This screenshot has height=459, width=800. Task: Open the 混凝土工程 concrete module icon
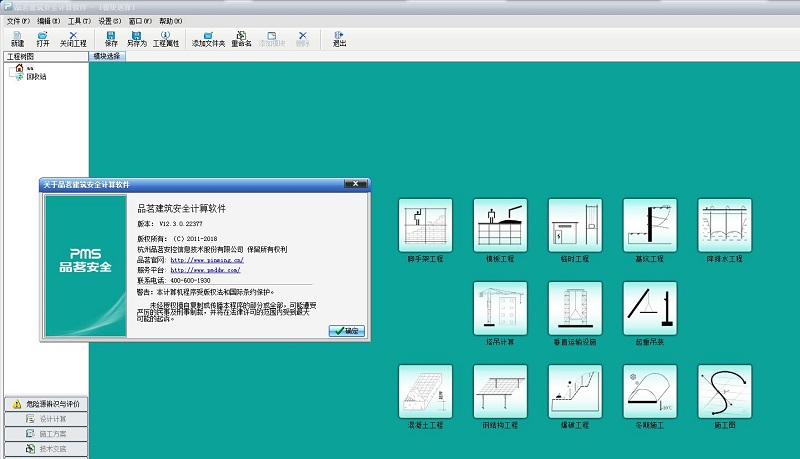coord(425,391)
